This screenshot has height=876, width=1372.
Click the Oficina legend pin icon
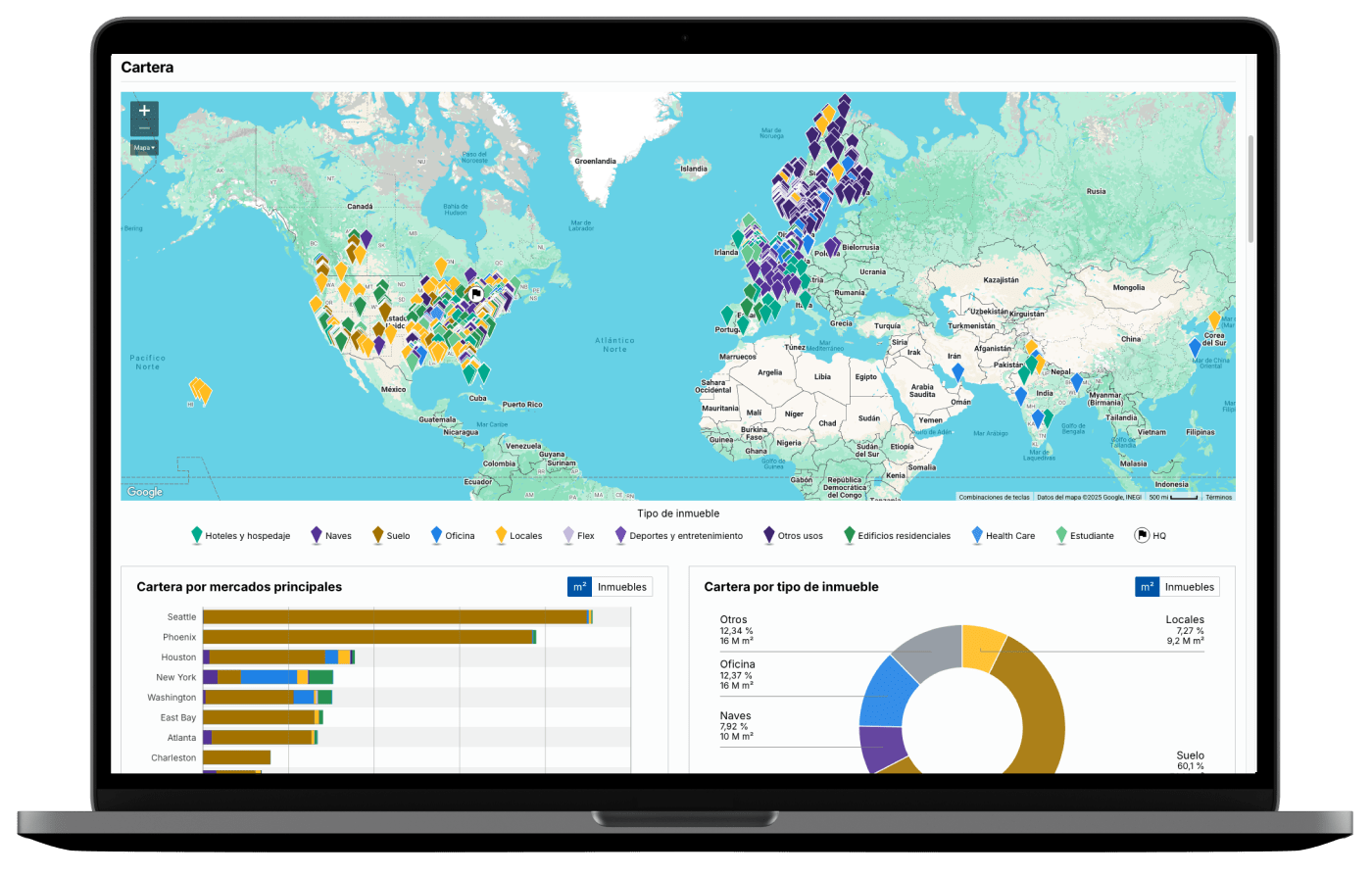click(x=436, y=535)
